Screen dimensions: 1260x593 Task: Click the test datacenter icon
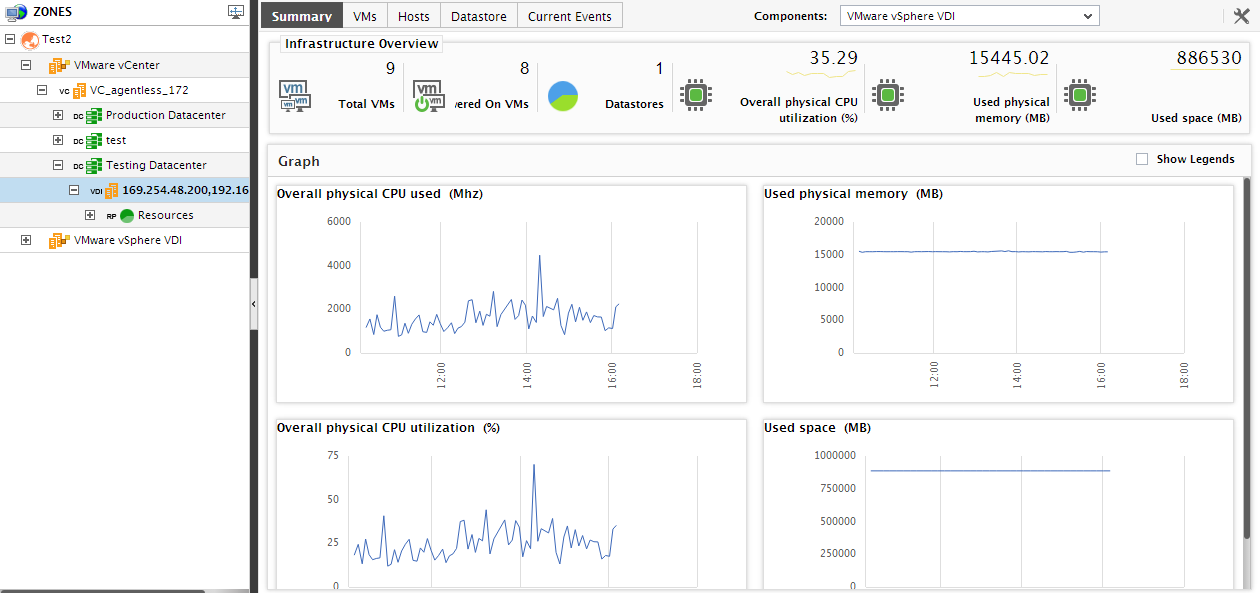(x=94, y=140)
